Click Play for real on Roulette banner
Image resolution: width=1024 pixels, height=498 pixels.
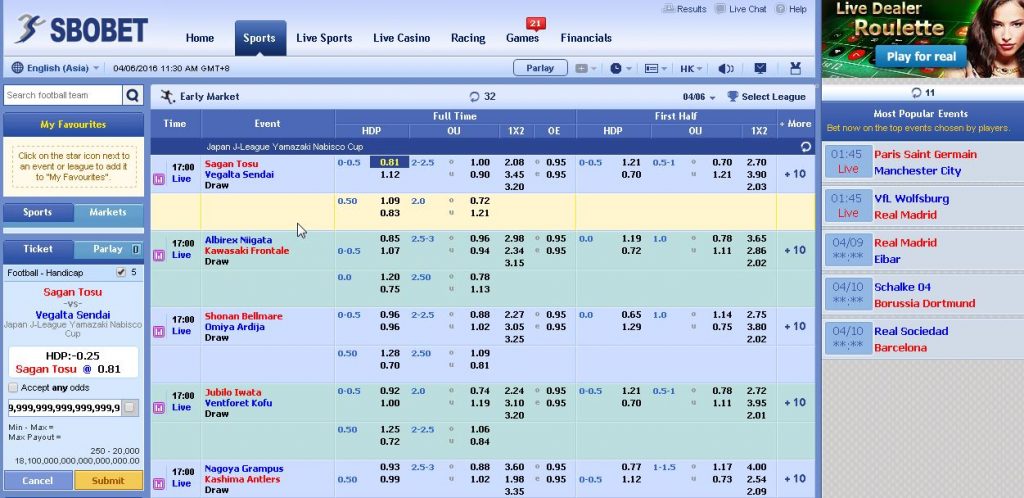[921, 57]
